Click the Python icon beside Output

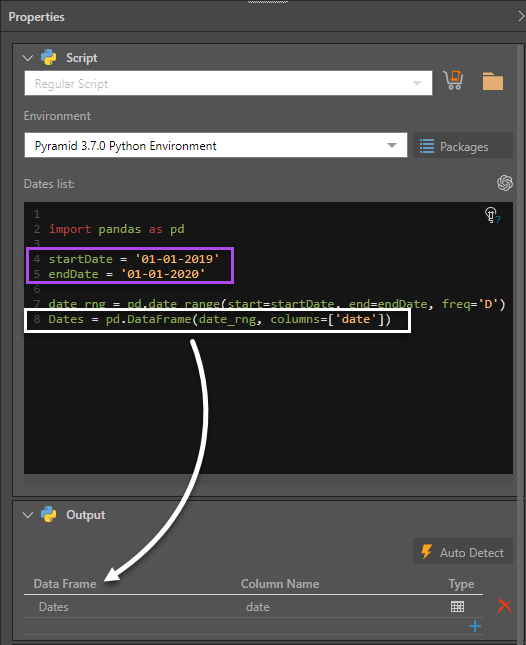49,515
